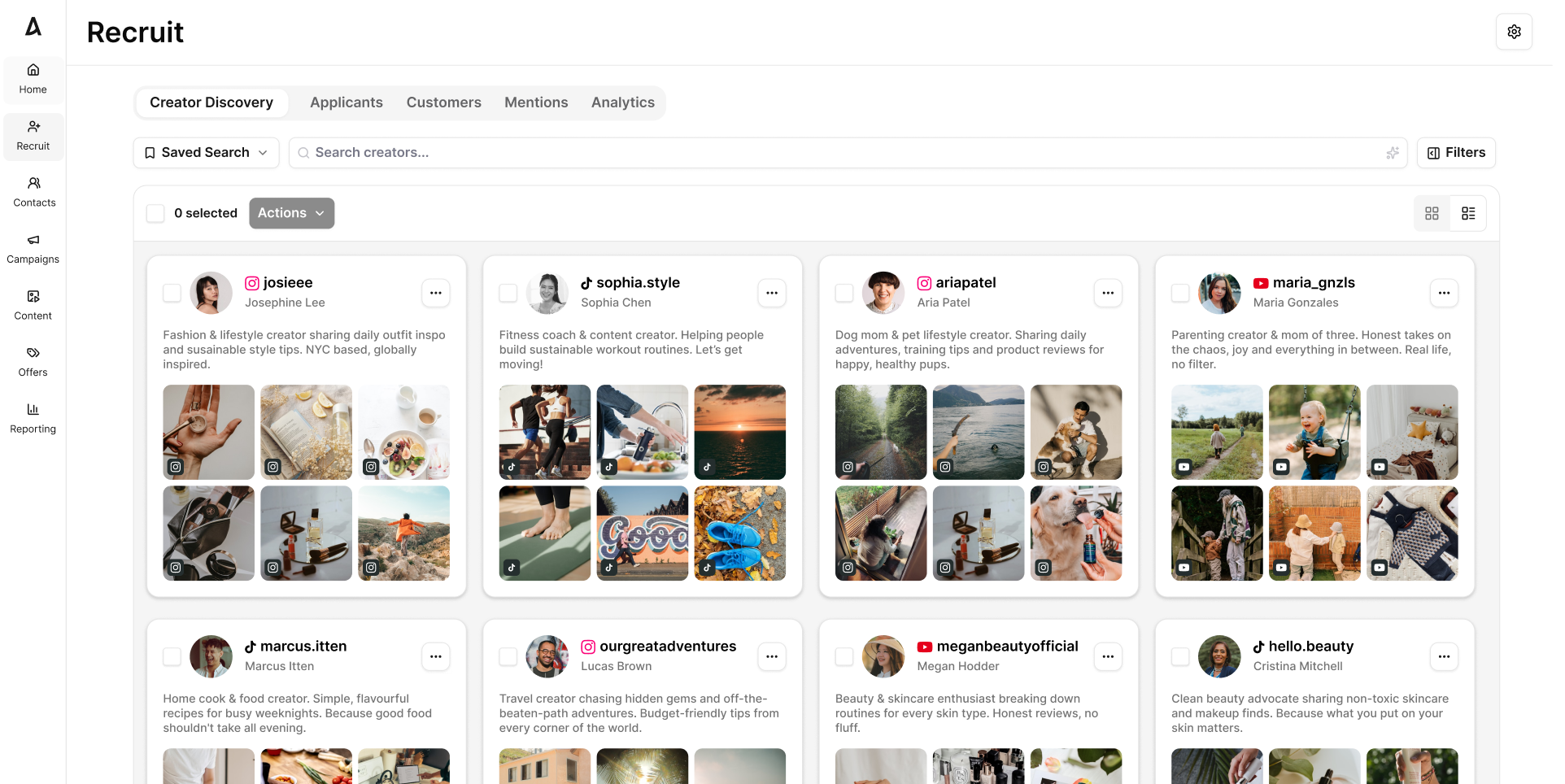Switch to Analytics tab
The width and height of the screenshot is (1565, 784).
pos(623,103)
